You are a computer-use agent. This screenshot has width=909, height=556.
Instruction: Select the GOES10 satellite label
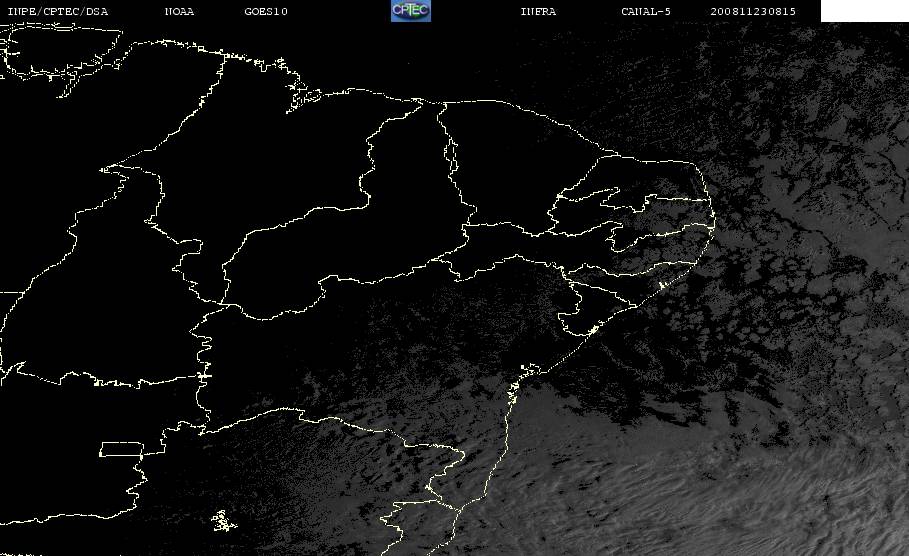[266, 12]
